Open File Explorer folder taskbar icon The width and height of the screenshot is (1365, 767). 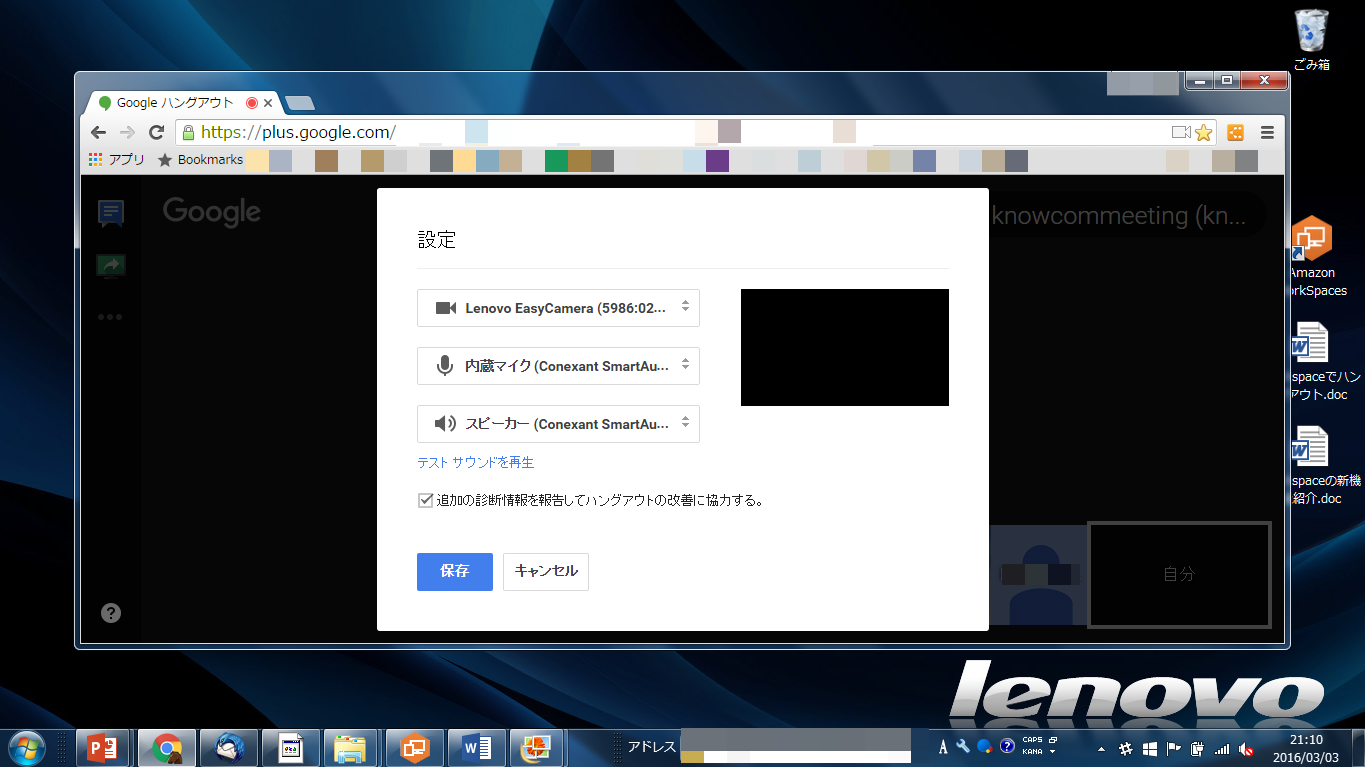click(352, 747)
